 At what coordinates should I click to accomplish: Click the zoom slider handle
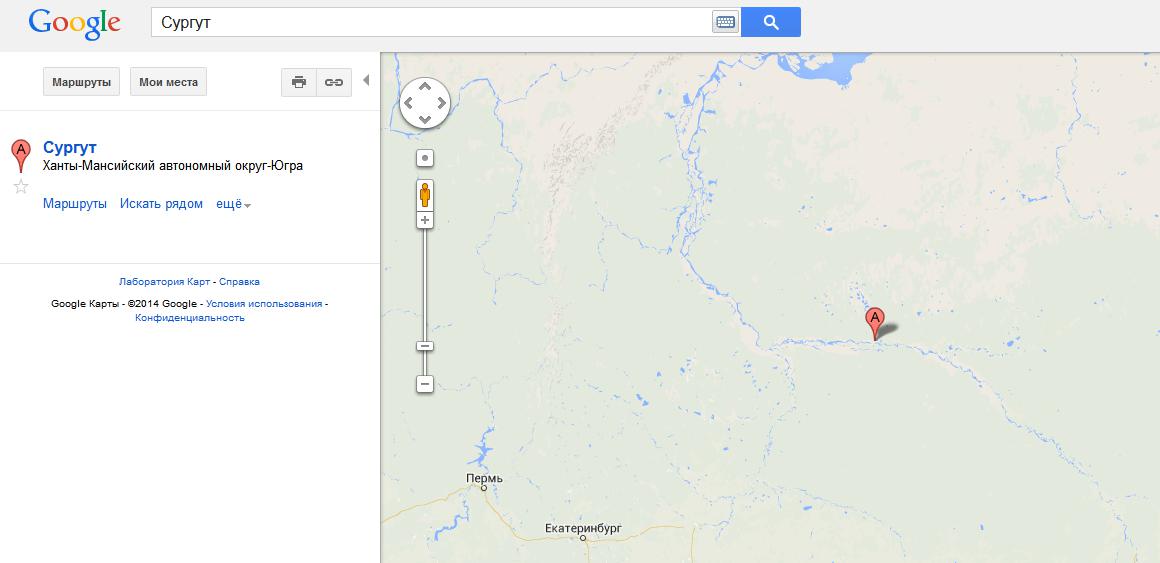425,346
